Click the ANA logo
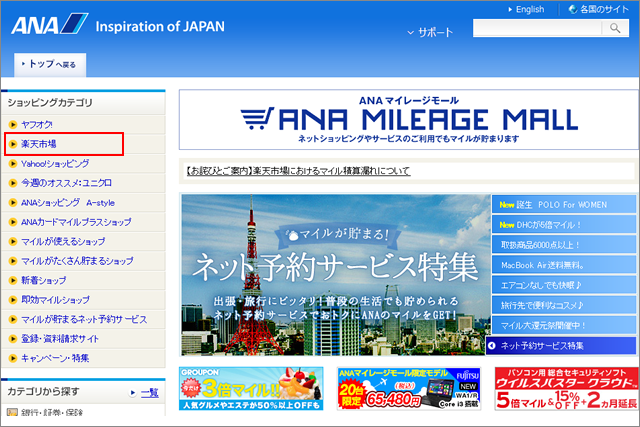This screenshot has width=640, height=427. [50, 24]
